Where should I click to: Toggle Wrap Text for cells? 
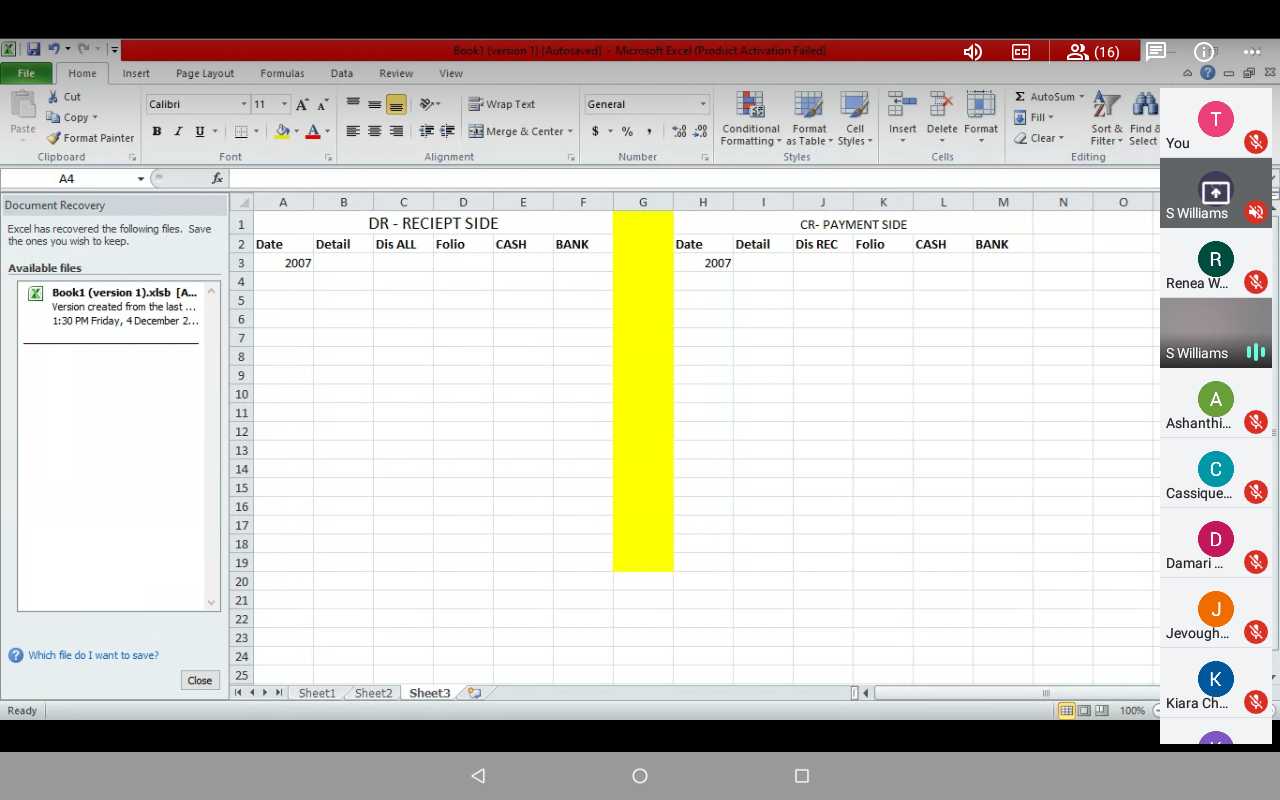click(x=502, y=104)
